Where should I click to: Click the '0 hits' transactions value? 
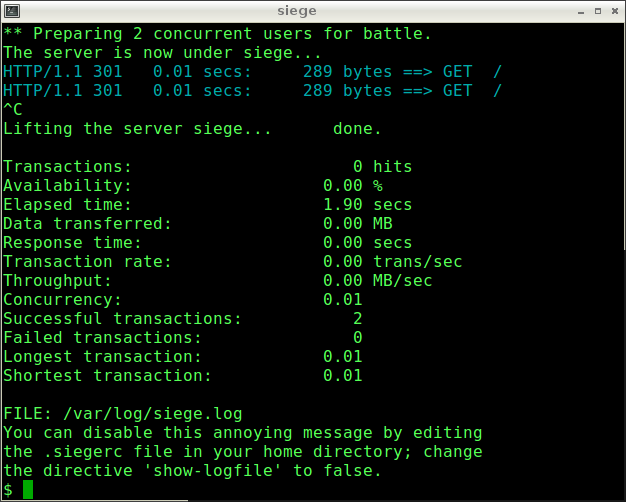click(382, 167)
